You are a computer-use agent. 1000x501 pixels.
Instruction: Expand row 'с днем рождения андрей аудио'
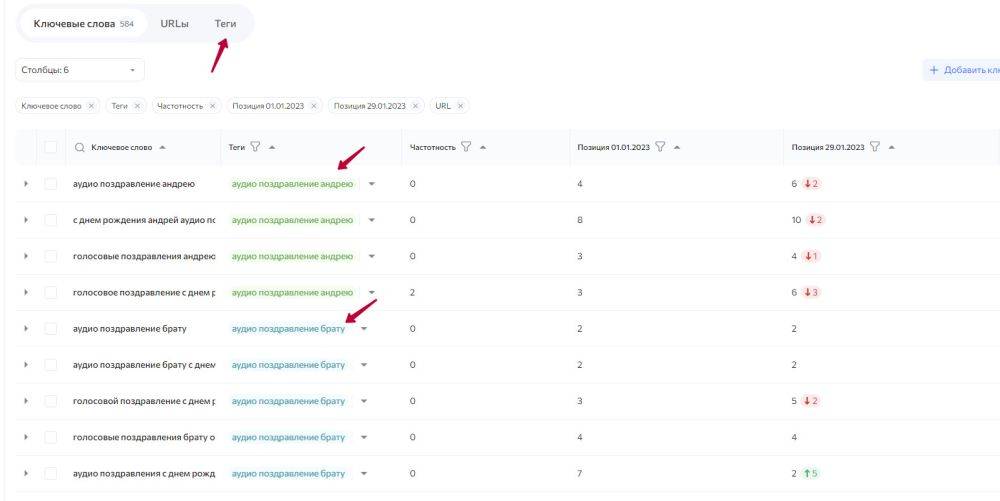[26, 220]
